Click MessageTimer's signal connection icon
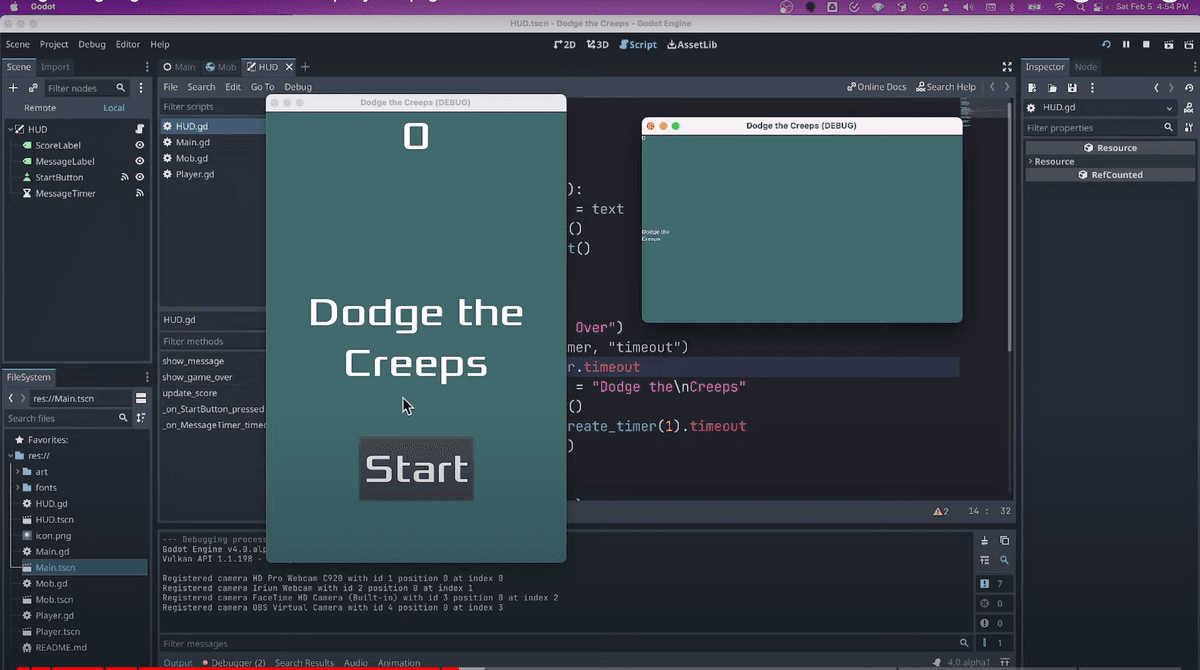The width and height of the screenshot is (1200, 670). coord(140,193)
